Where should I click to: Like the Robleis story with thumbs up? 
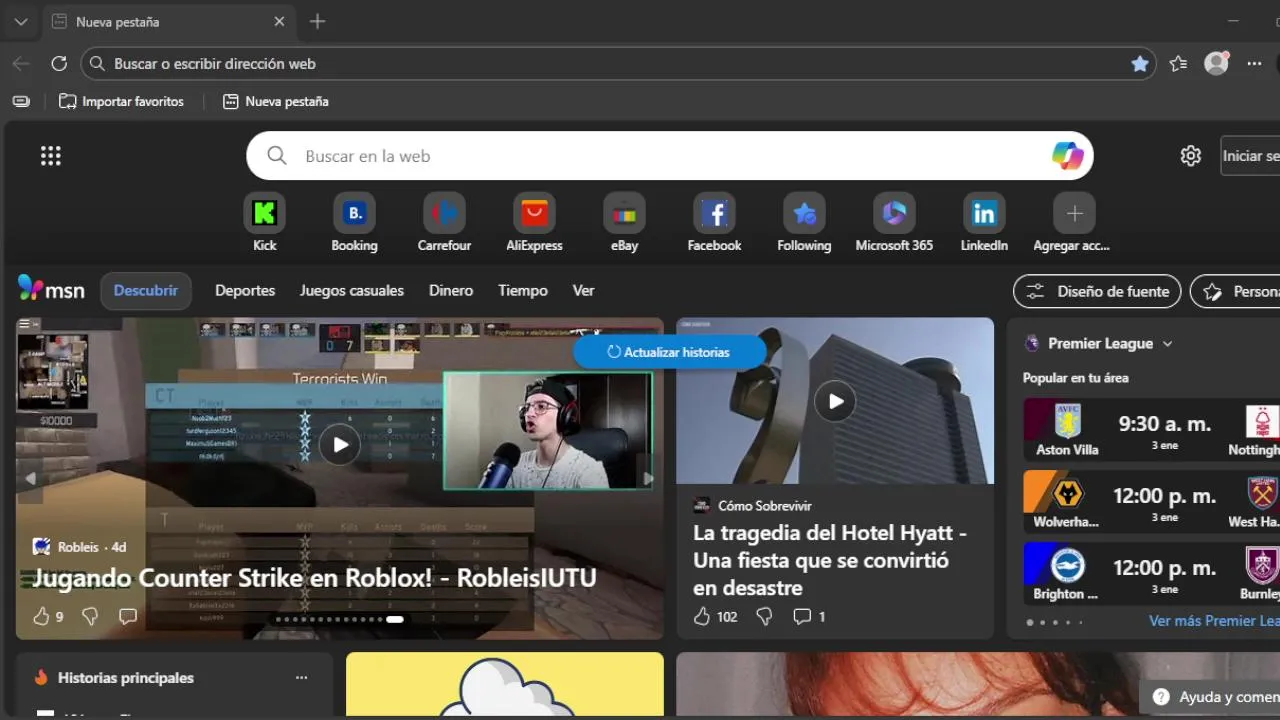[x=41, y=616]
